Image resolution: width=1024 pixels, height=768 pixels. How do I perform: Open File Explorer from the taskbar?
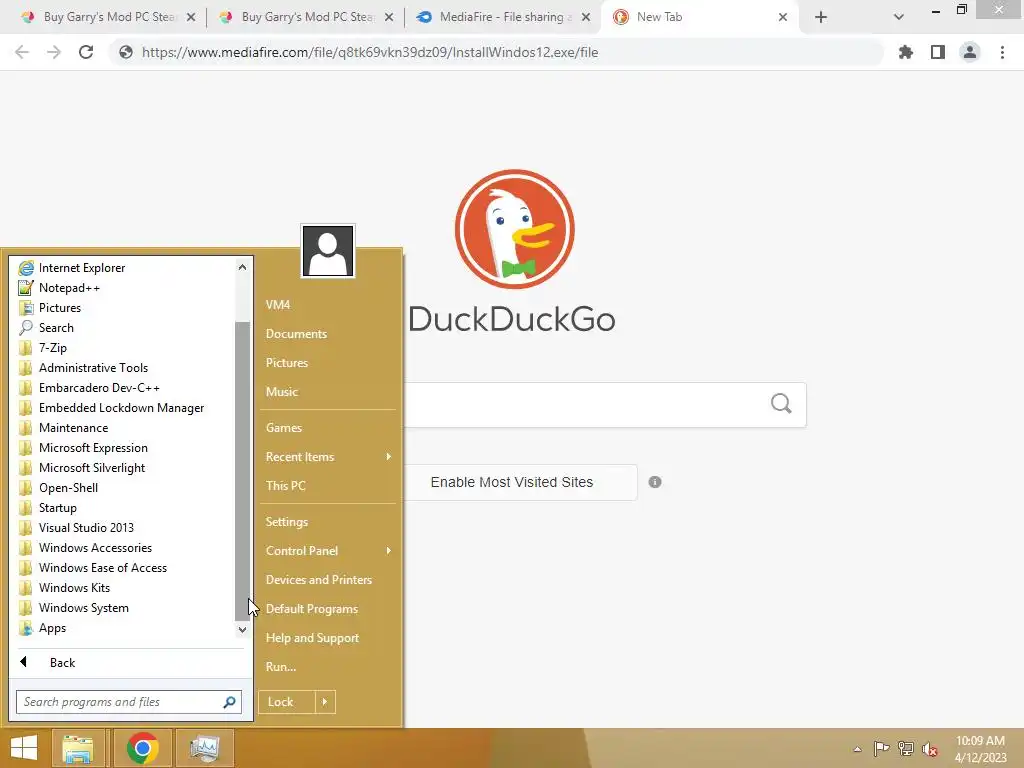coord(78,748)
